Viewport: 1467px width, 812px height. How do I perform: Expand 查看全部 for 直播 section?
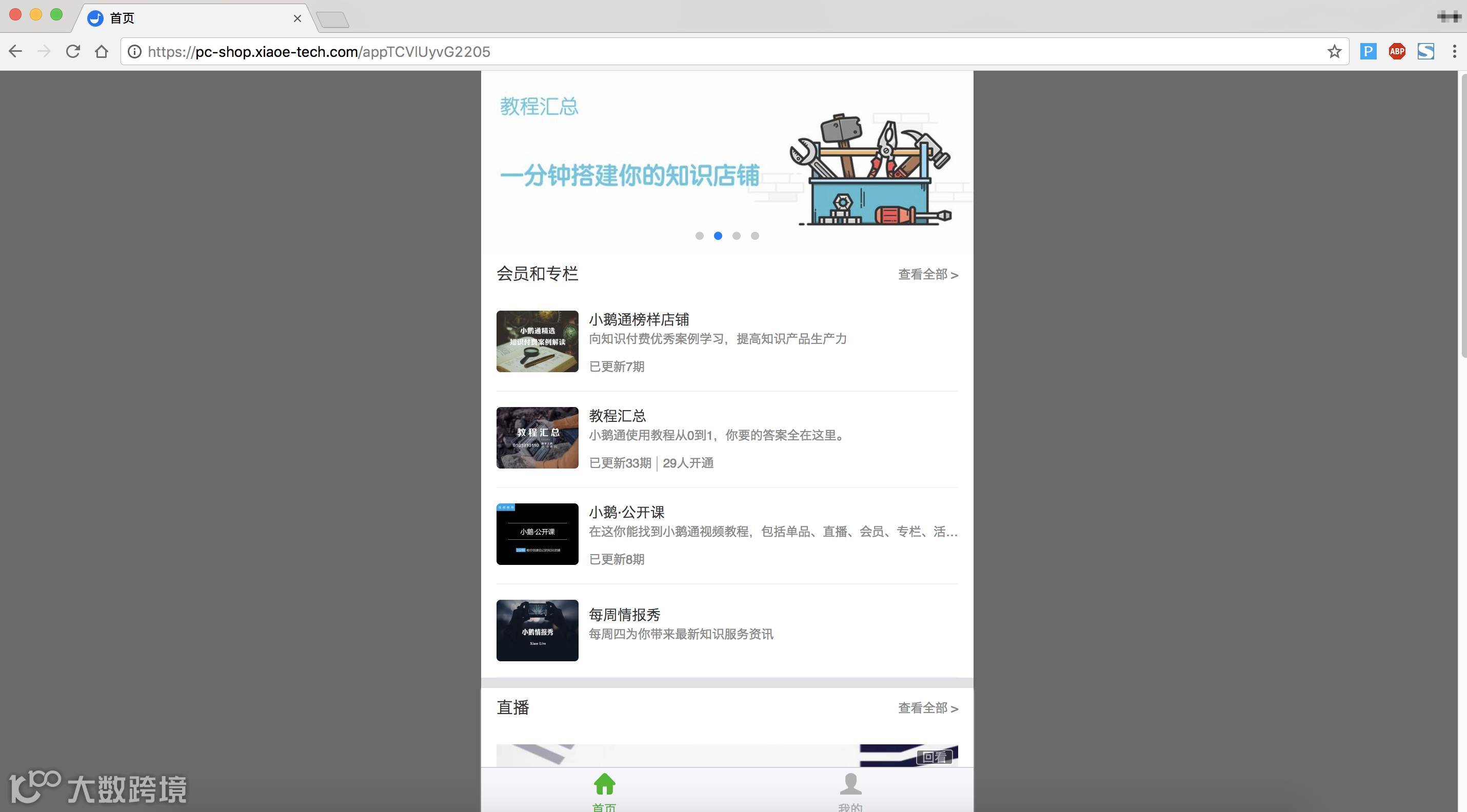(x=928, y=708)
